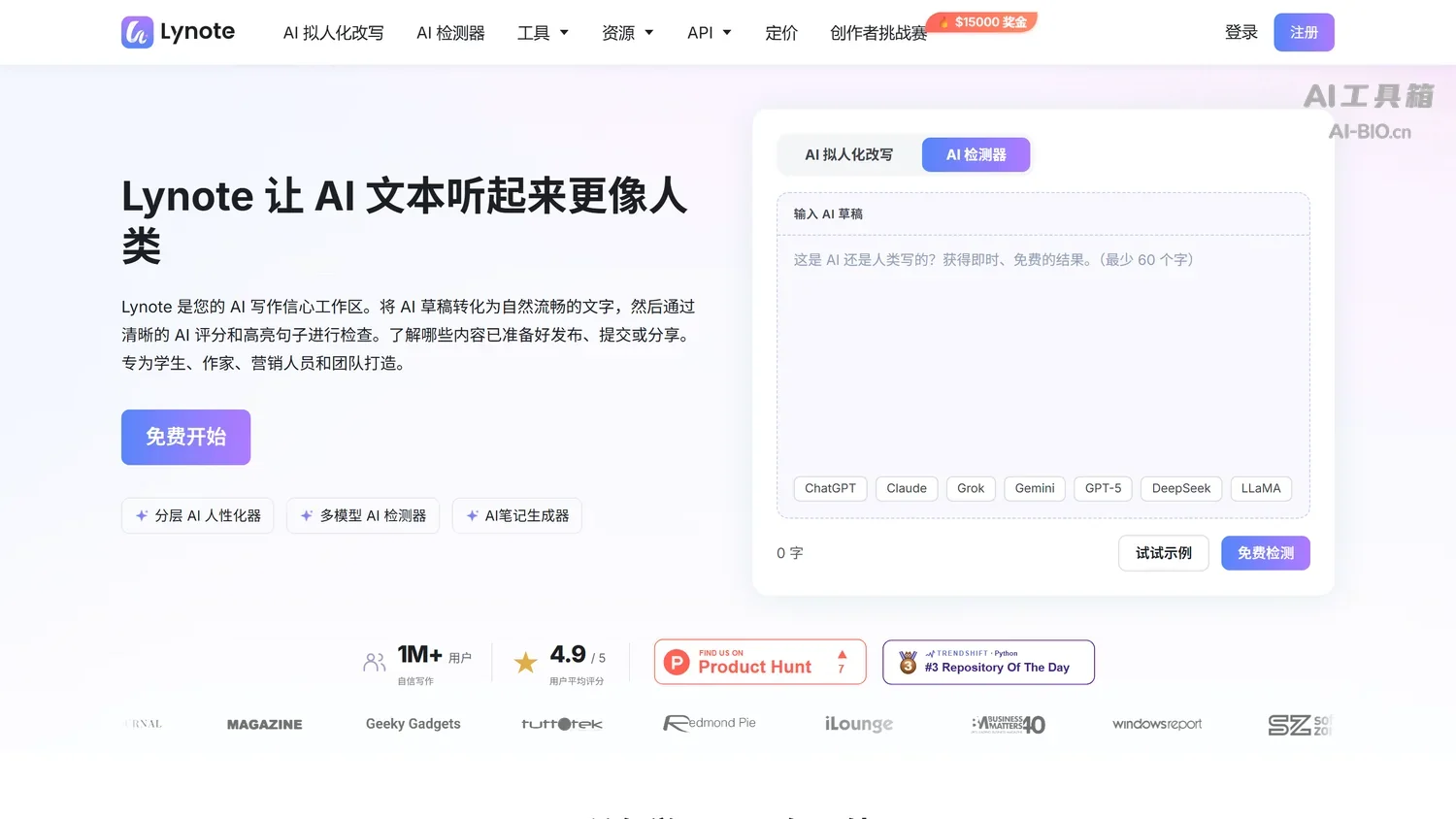The image size is (1456, 819).
Task: Click the 分层 AI 人性化器 feature chip
Action: pyautogui.click(x=198, y=515)
